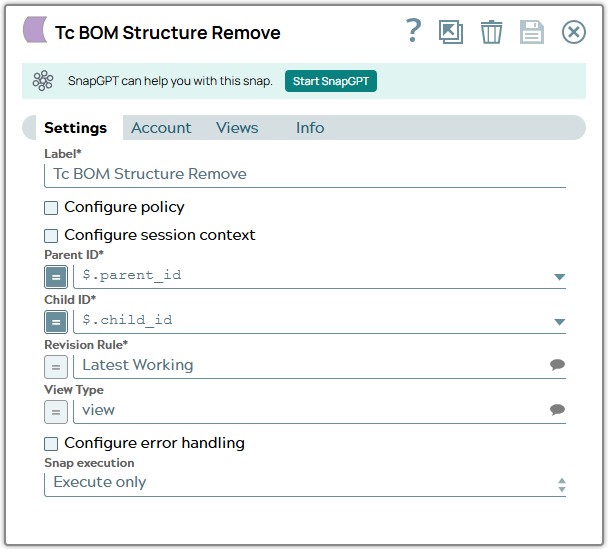
Task: Enable Configure session context checkbox
Action: tap(51, 236)
